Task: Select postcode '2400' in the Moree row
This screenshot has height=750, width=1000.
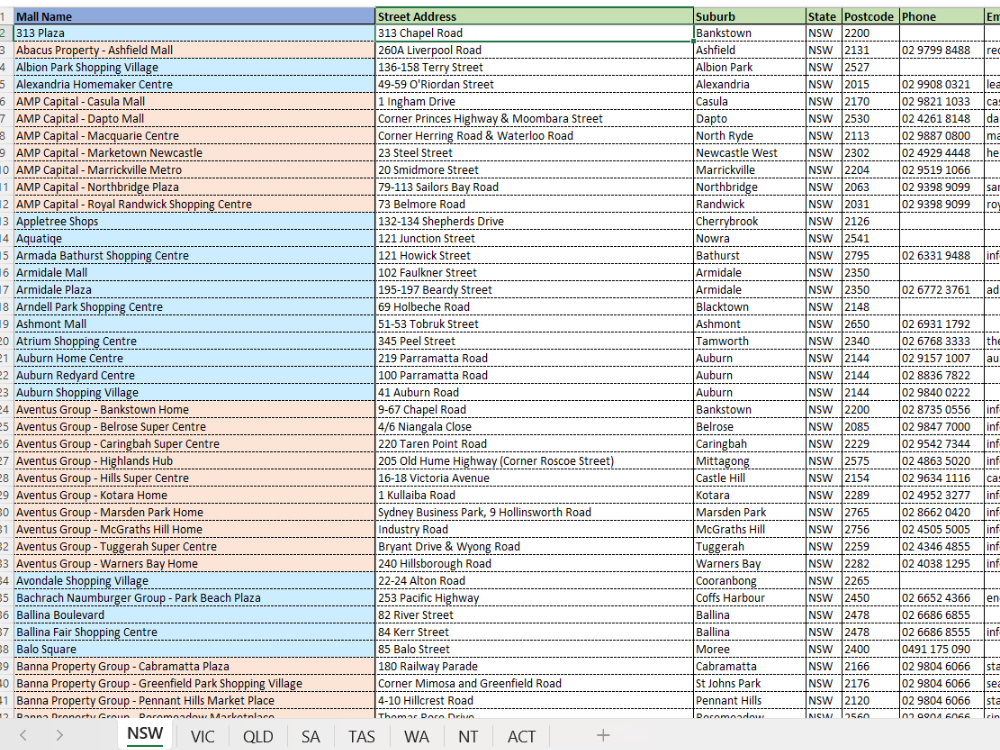Action: coord(870,649)
